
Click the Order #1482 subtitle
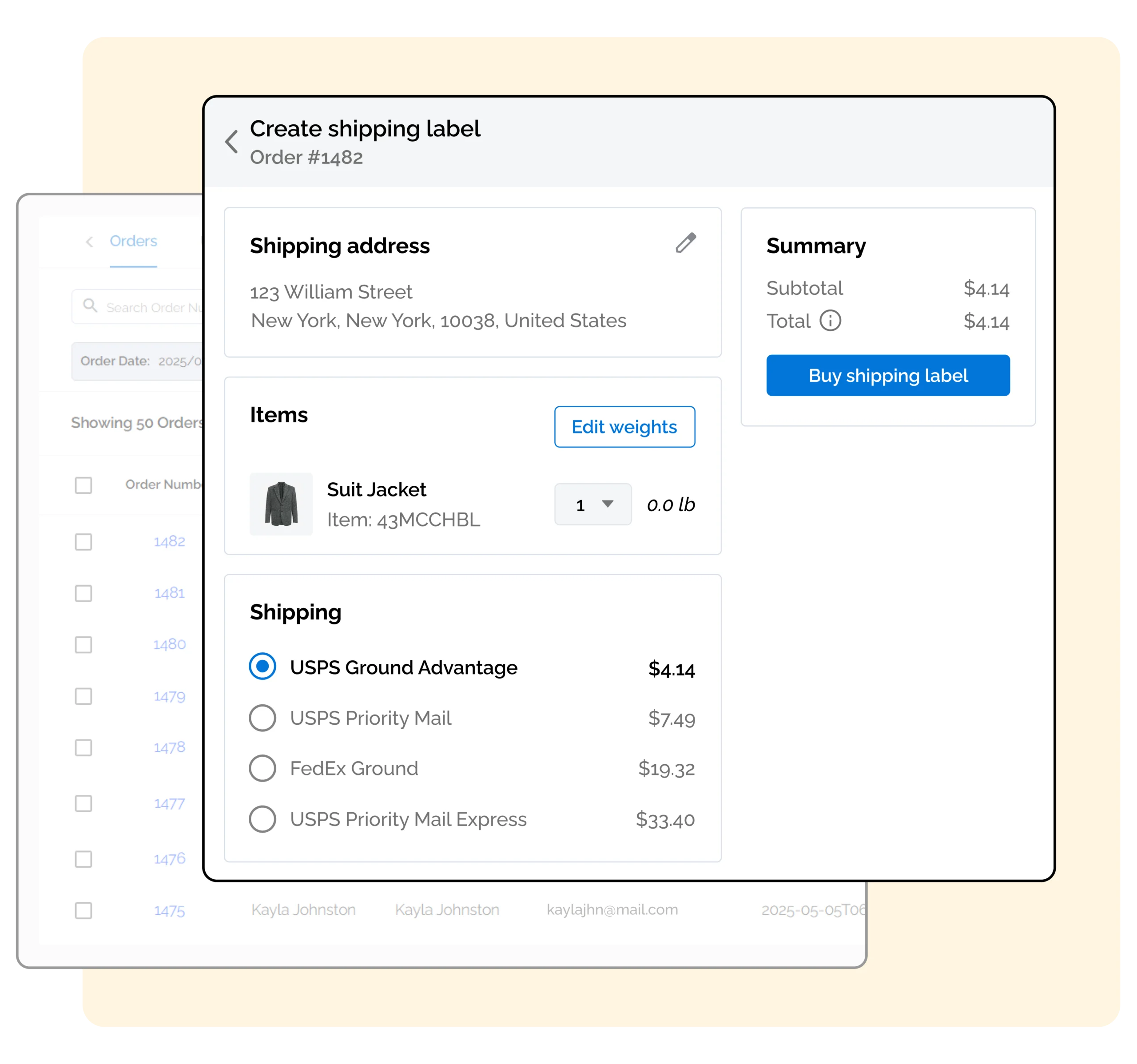pyautogui.click(x=306, y=157)
